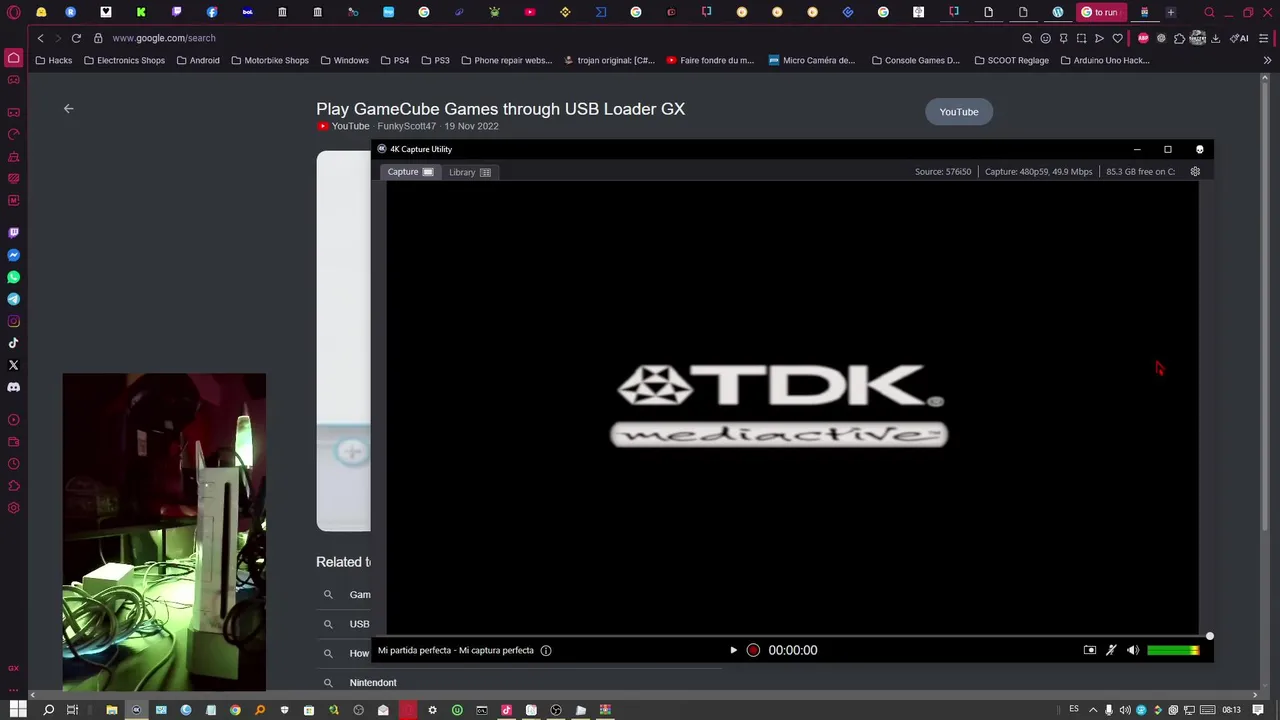Open the video title 'Play GameCube Games through USB Loader GX'
This screenshot has width=1280, height=720.
[500, 109]
